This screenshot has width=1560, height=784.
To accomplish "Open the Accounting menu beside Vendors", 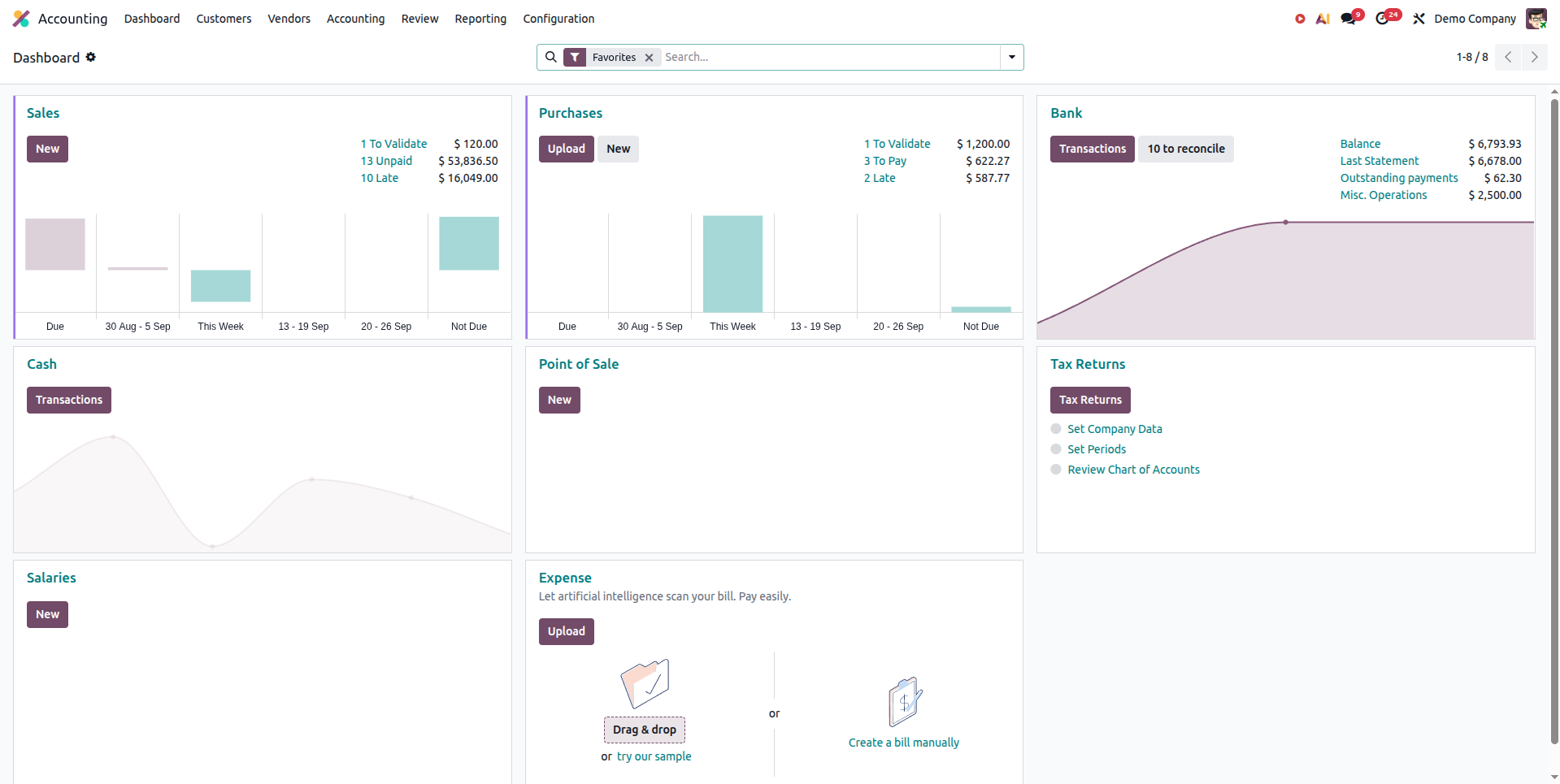I will click(x=355, y=19).
